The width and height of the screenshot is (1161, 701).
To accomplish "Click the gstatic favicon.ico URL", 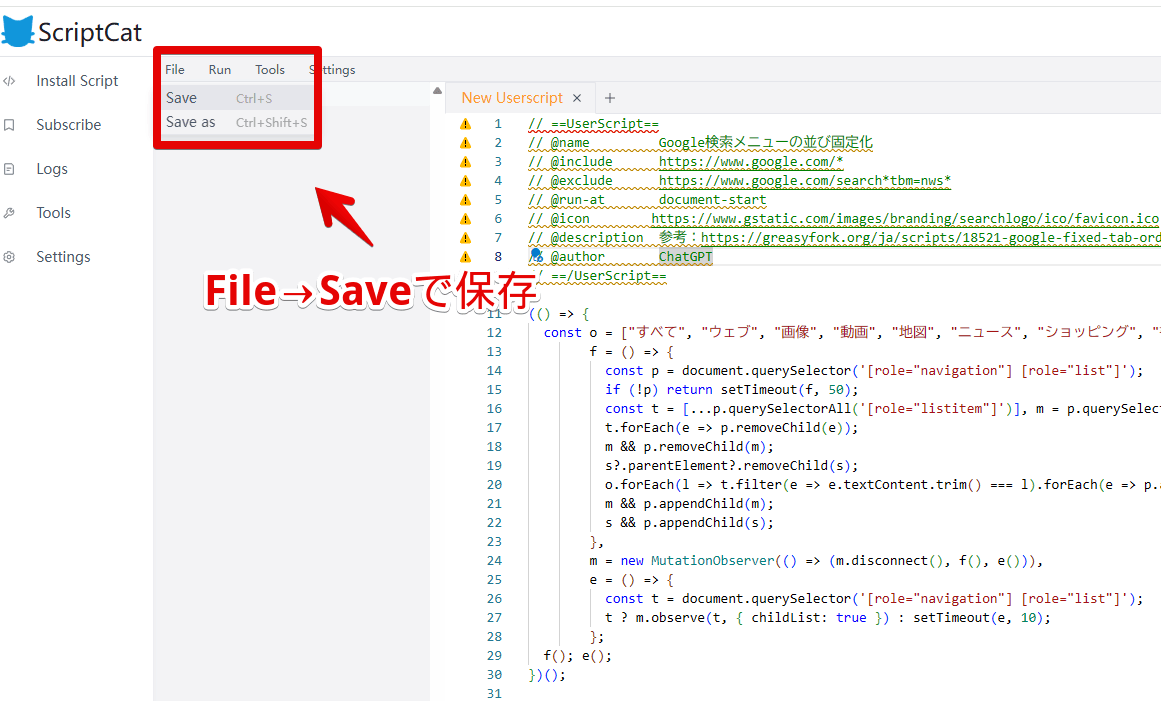I will coord(905,218).
